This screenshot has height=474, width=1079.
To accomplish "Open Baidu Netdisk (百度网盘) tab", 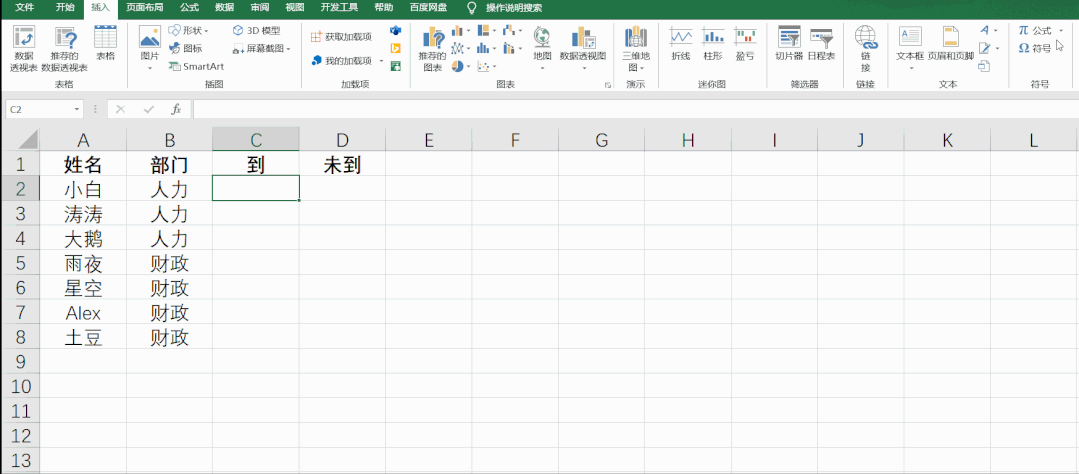I will tap(428, 8).
